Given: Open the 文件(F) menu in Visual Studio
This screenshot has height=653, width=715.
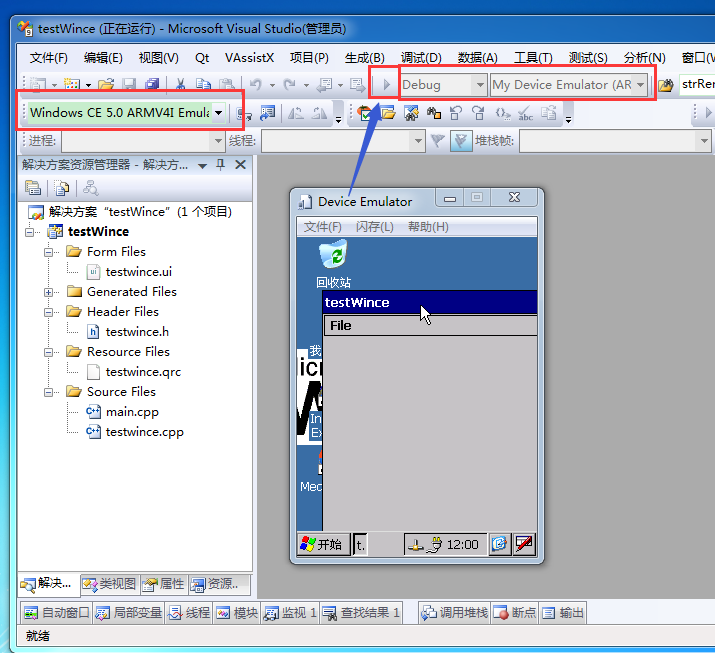Looking at the screenshot, I should tap(49, 58).
